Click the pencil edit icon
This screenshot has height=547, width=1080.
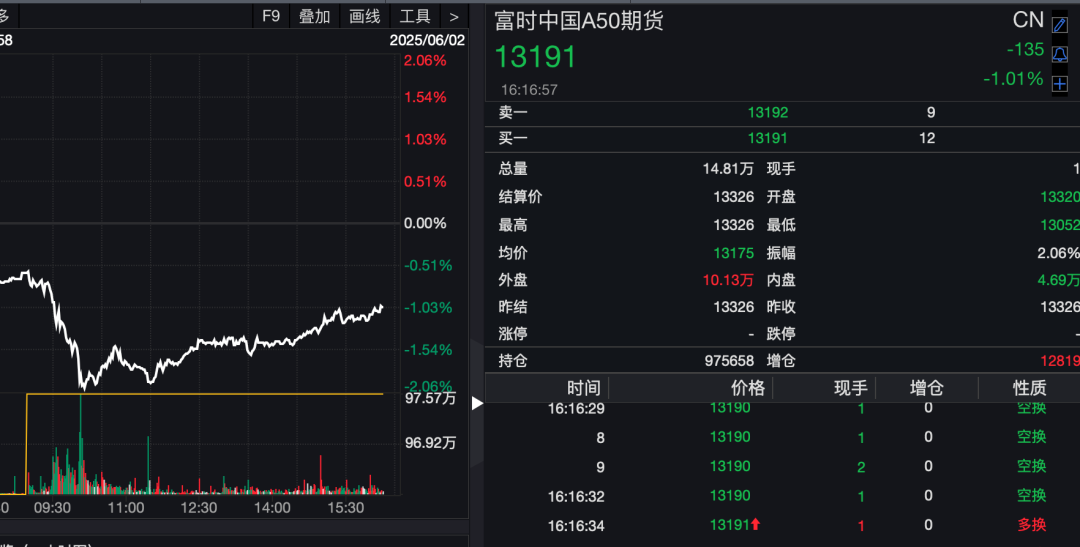coord(1060,25)
